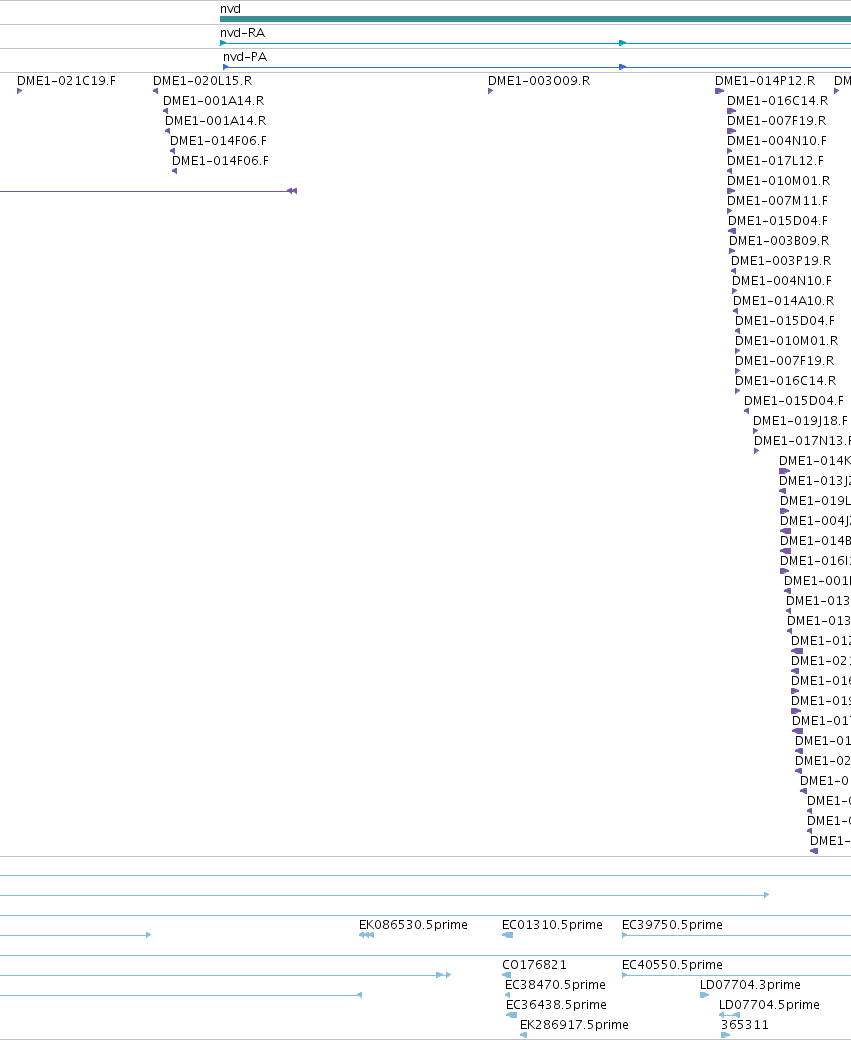Click the arrow glyph under DME1-021C19.F

tap(19, 91)
